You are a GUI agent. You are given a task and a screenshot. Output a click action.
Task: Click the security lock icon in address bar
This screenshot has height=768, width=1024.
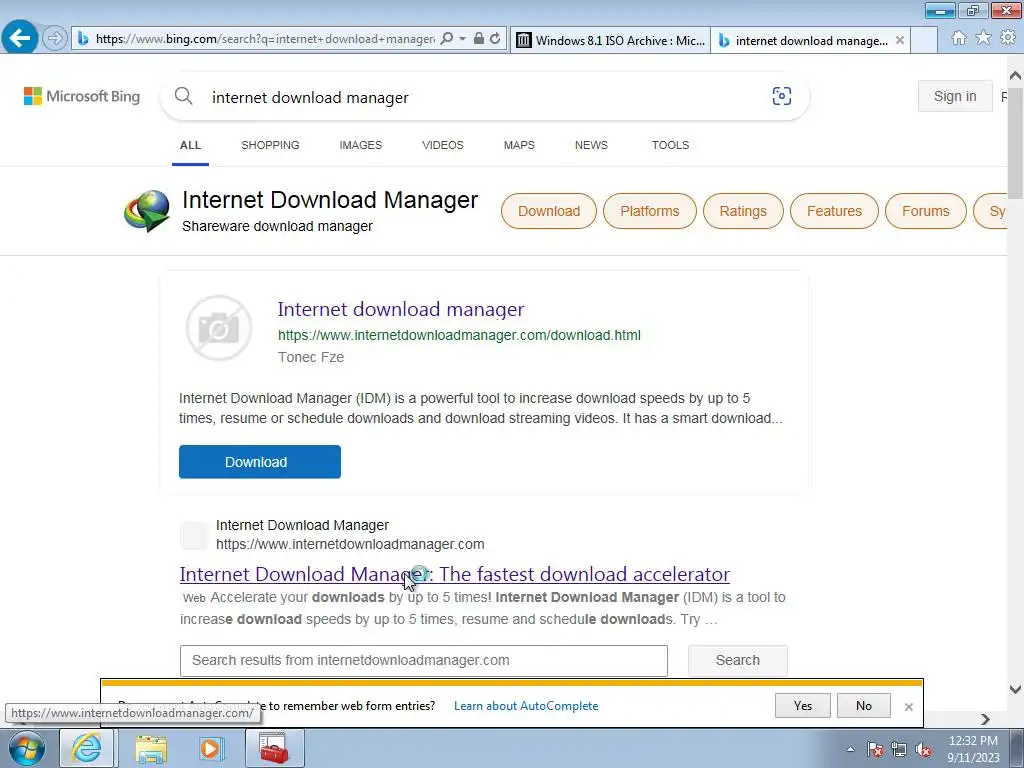pos(479,39)
